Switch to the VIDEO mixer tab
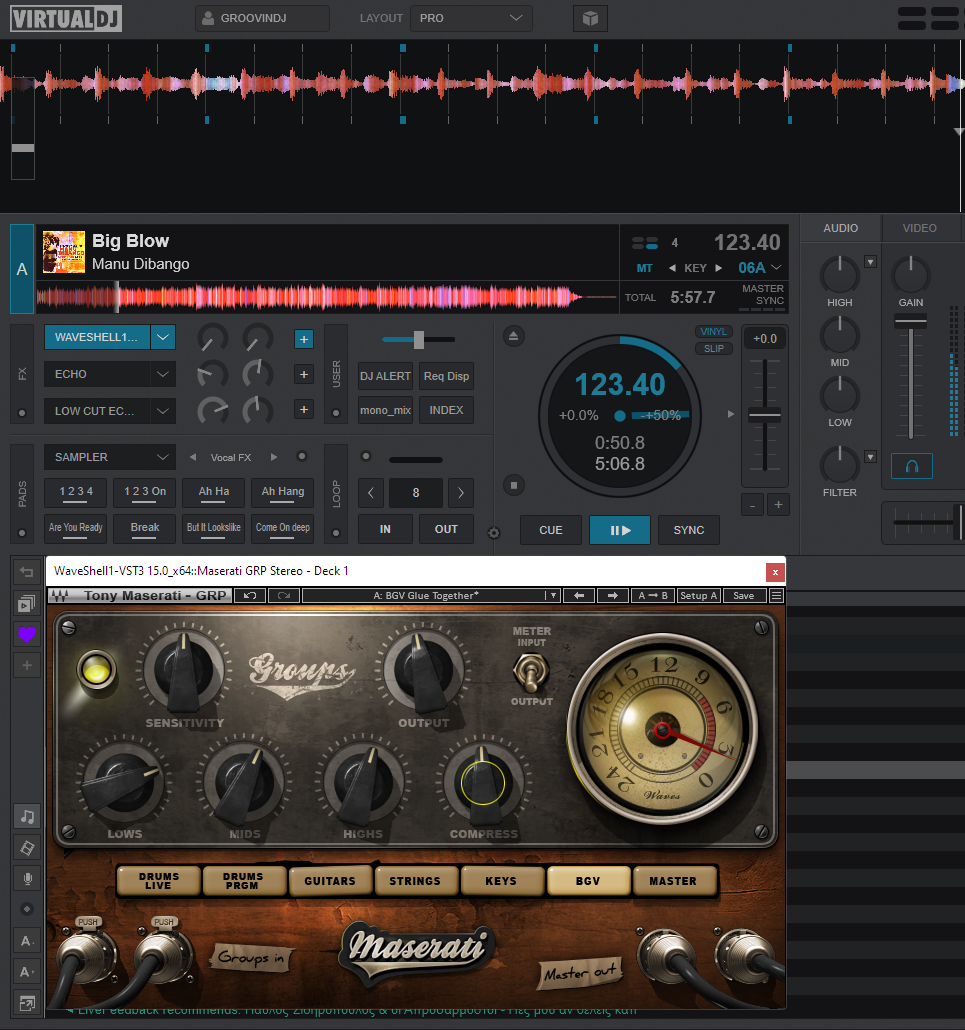Screen dimensions: 965x1030 [x=920, y=228]
